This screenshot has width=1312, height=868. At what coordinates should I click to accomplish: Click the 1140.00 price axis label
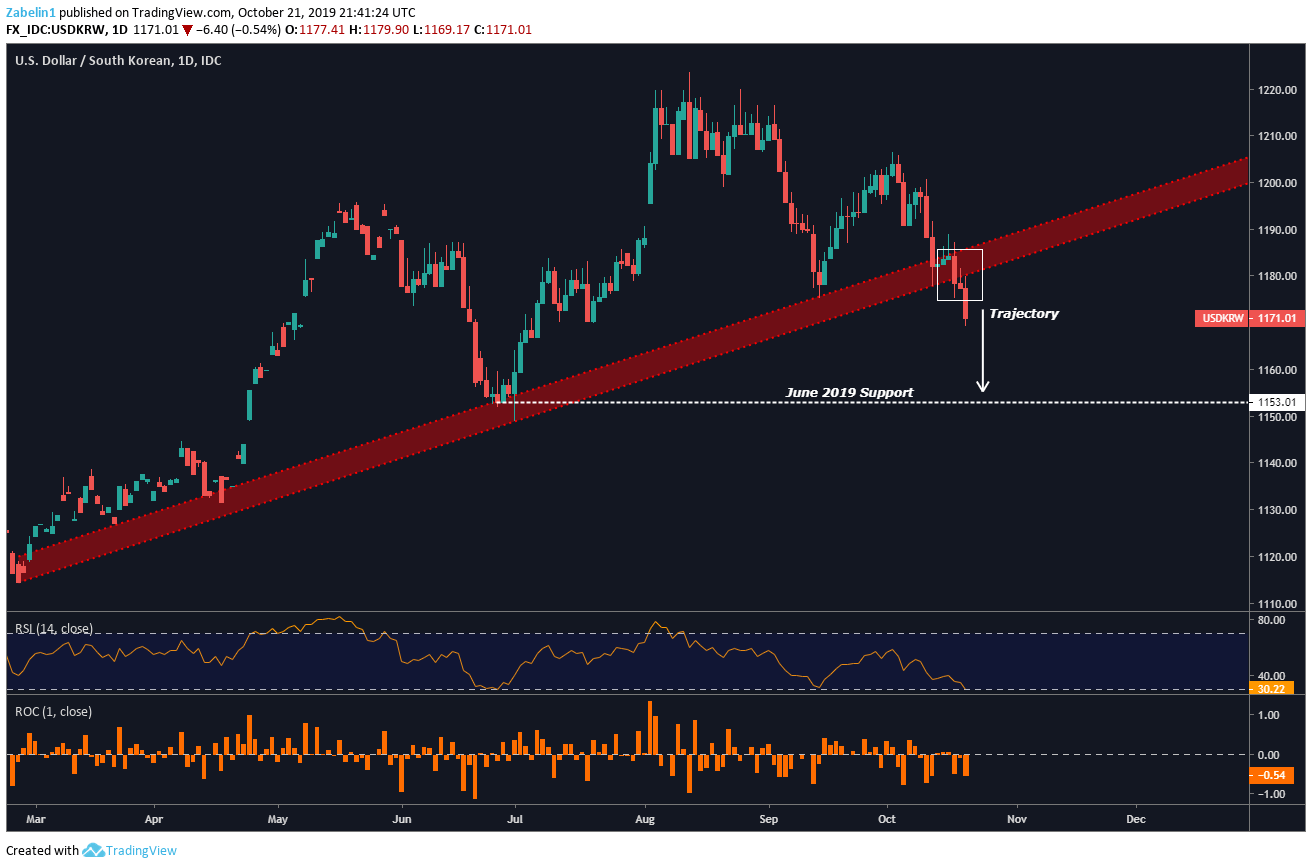(1278, 463)
